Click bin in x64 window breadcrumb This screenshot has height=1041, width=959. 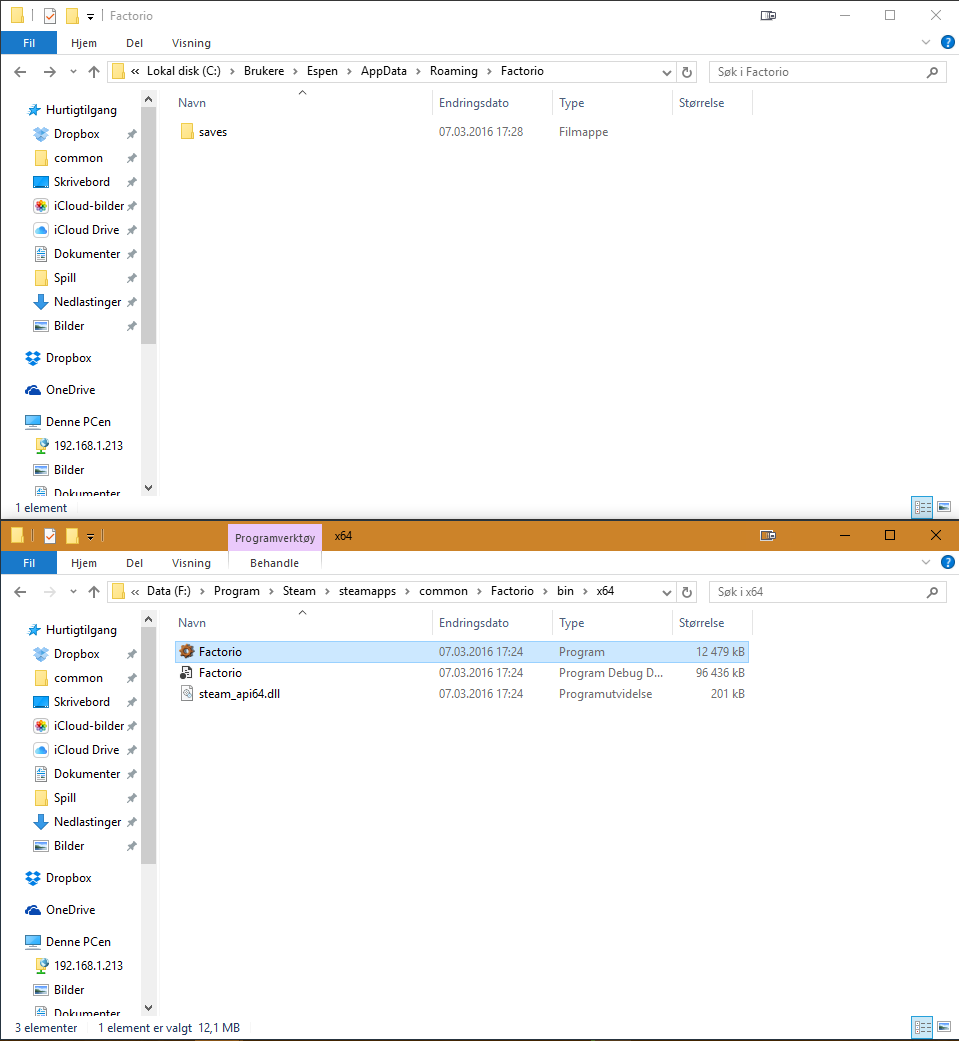[x=565, y=591]
